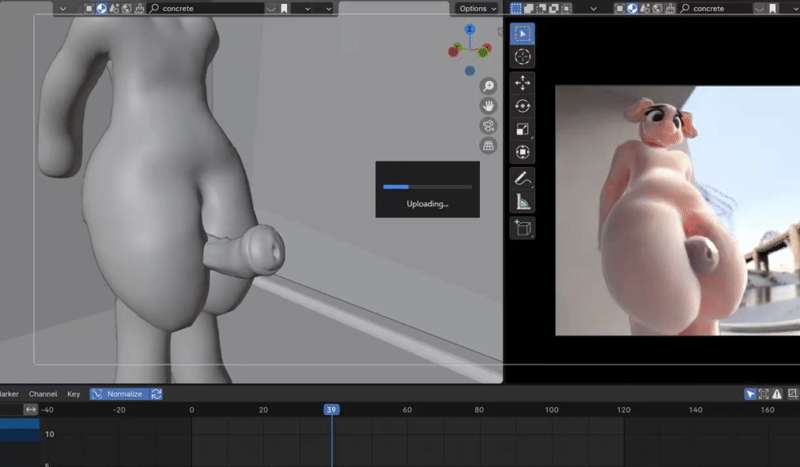
Task: Click the current frame 39 marker
Action: point(332,409)
